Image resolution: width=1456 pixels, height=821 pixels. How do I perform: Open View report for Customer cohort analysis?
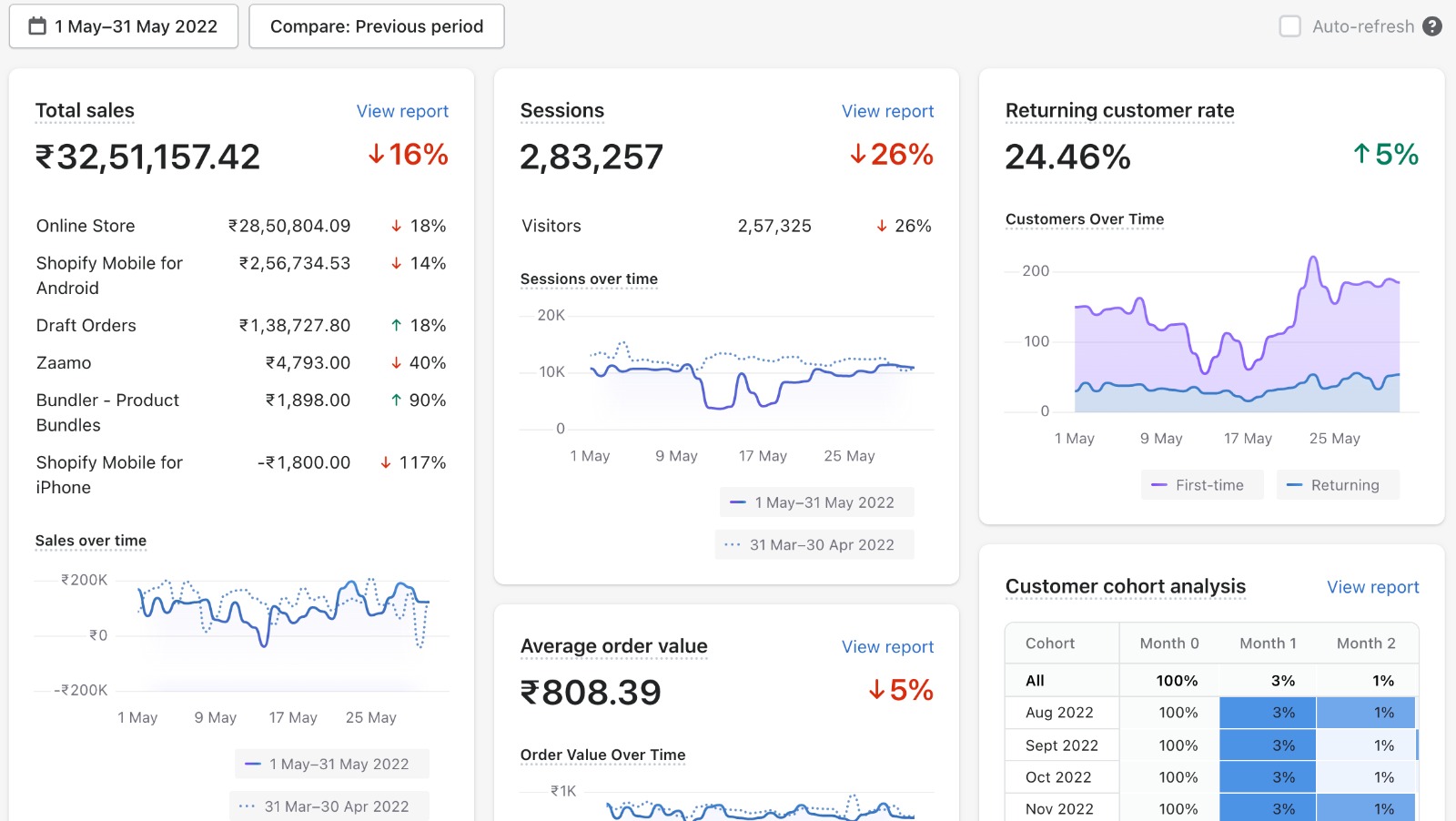pos(1372,587)
